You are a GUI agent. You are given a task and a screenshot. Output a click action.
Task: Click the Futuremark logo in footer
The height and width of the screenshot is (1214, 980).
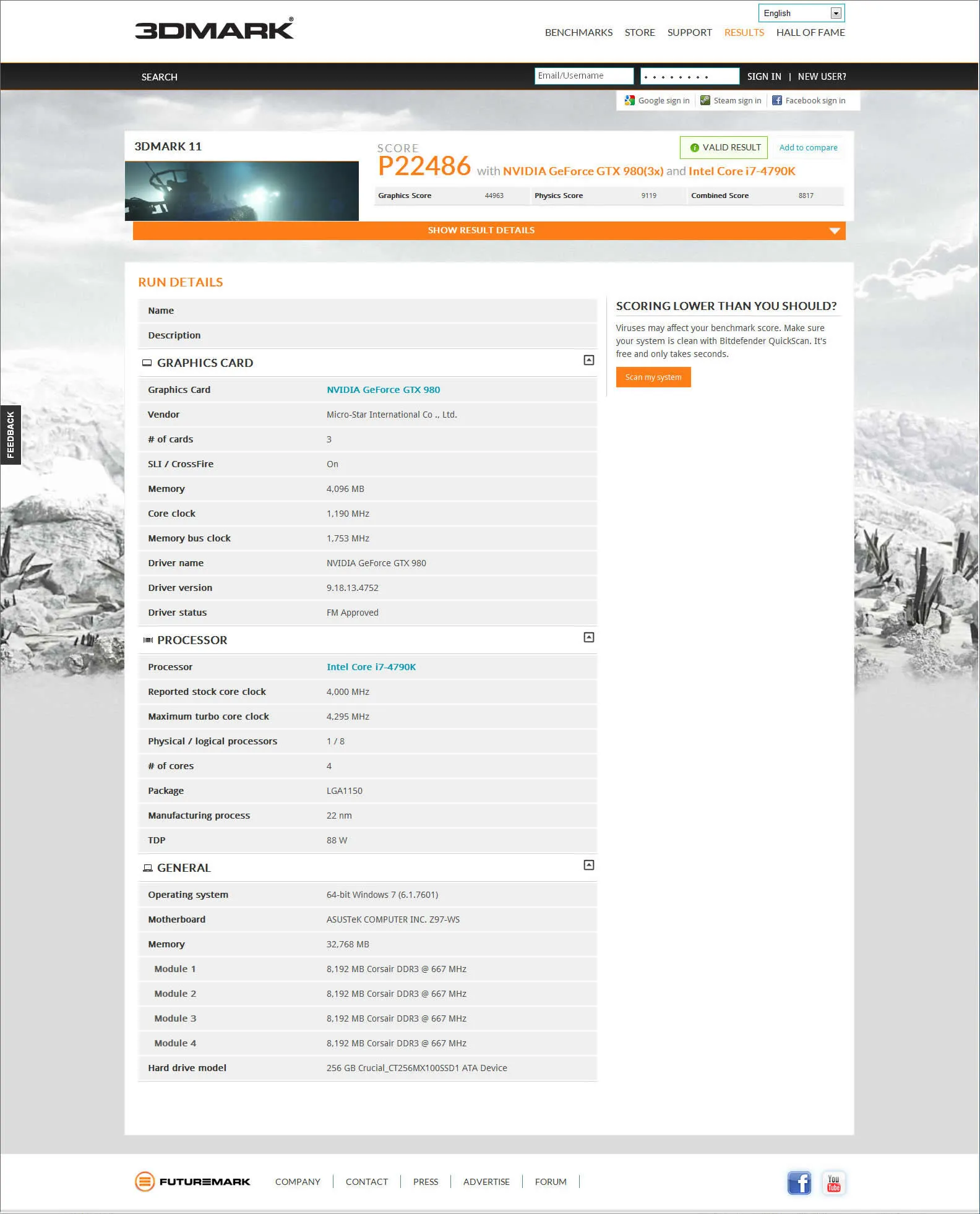(193, 1181)
